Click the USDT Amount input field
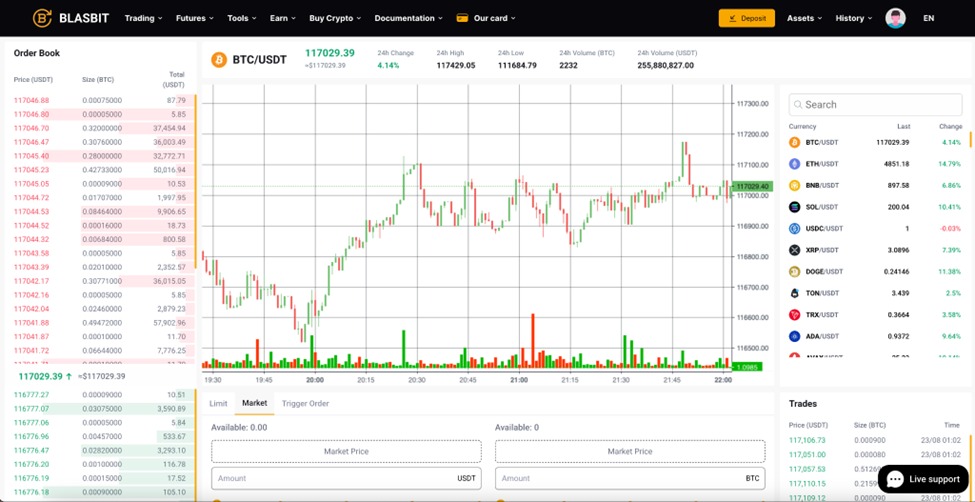The image size is (975, 502). [335, 479]
